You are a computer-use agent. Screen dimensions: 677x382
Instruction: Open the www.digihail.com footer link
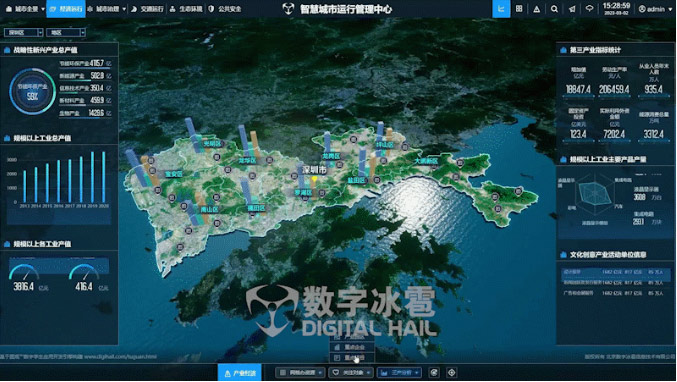(x=120, y=357)
